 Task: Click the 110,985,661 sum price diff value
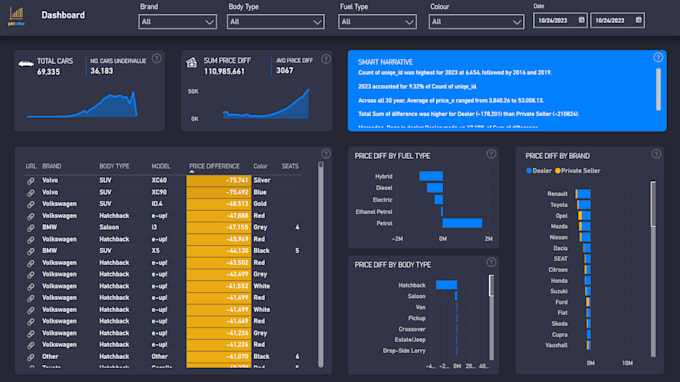click(x=224, y=72)
